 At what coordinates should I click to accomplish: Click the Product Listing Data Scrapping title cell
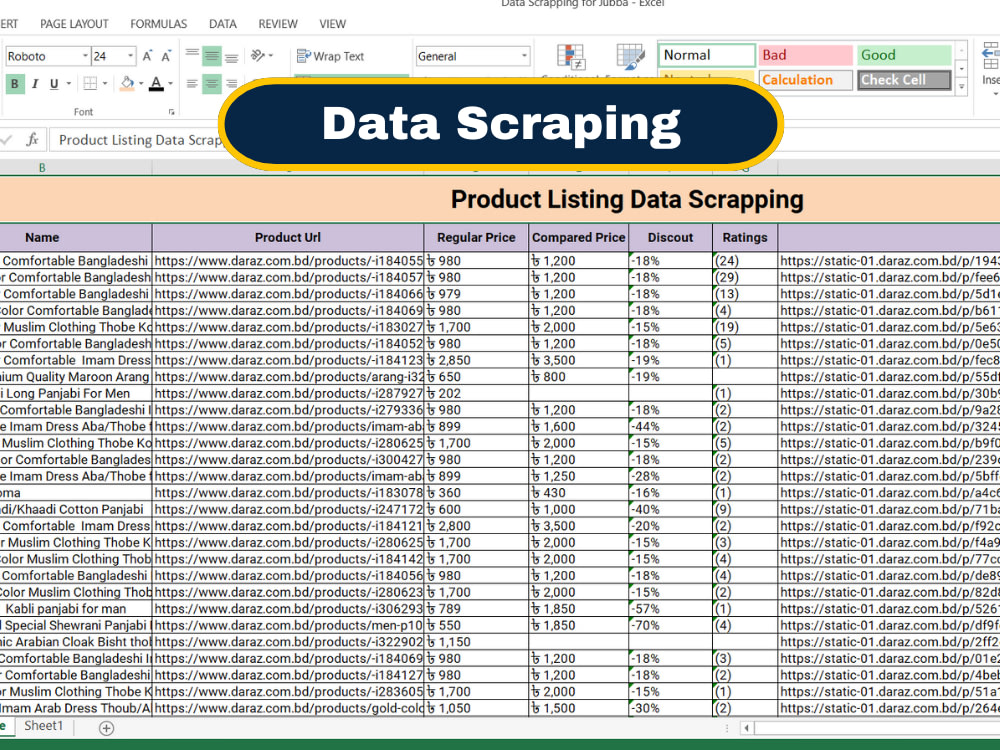click(500, 200)
